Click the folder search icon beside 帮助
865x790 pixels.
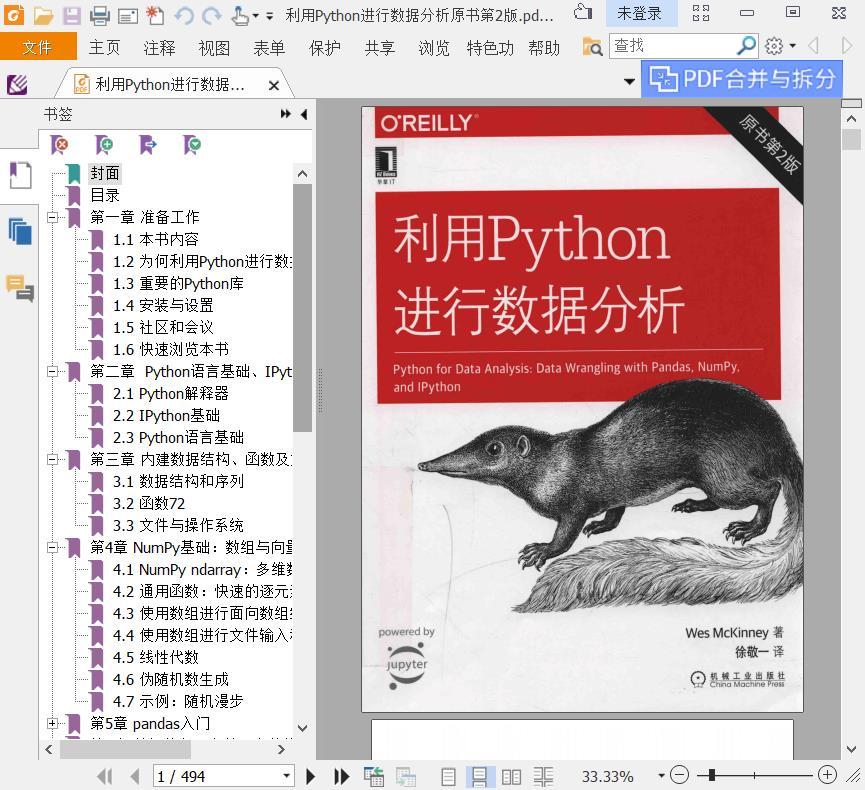[592, 47]
